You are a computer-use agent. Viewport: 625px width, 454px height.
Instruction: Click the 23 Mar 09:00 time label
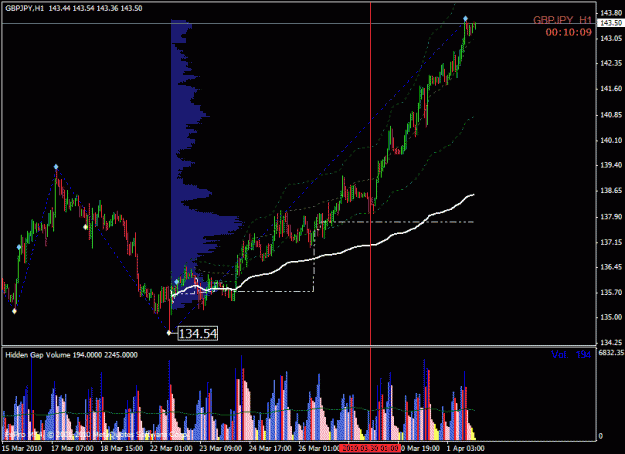tap(220, 448)
